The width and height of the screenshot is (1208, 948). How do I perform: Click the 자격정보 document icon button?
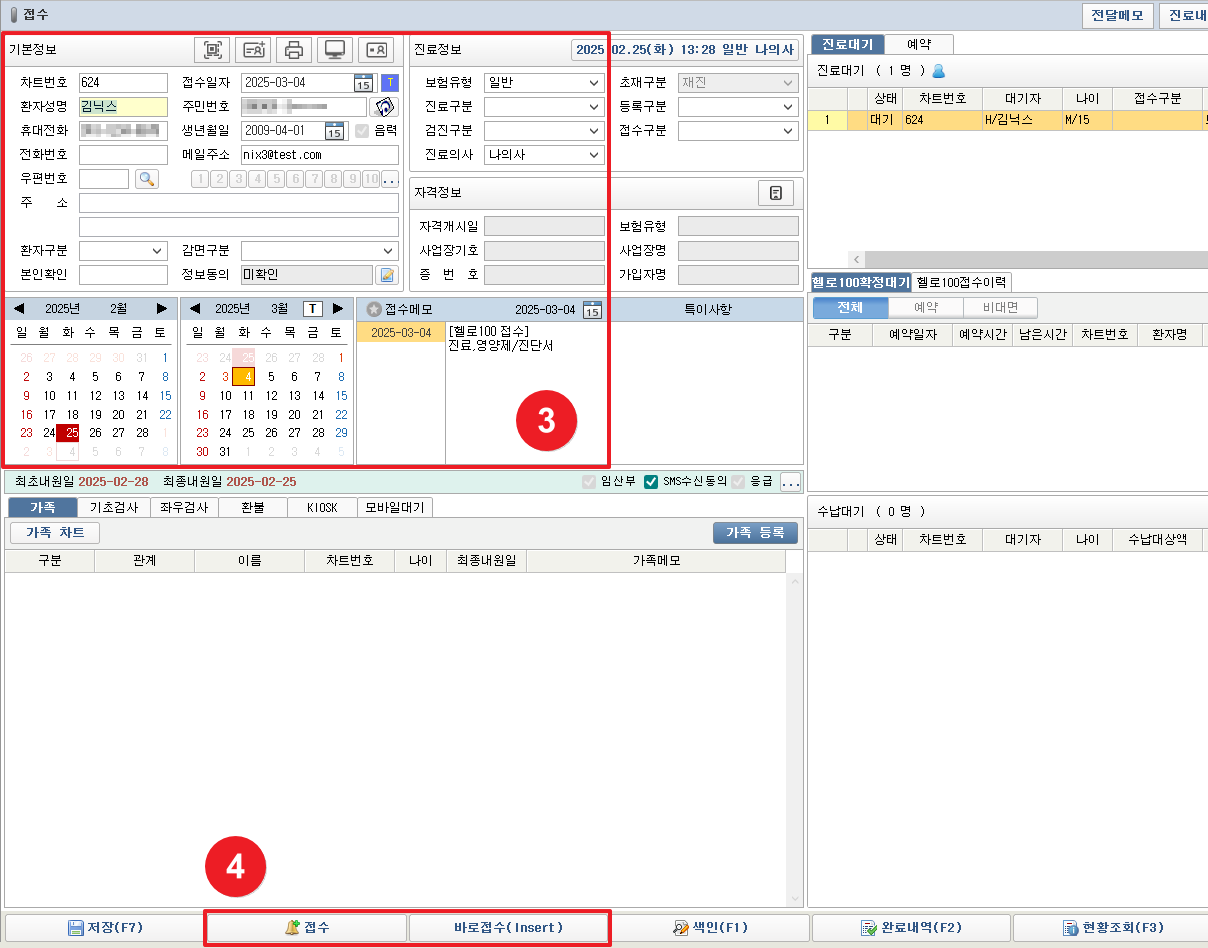click(775, 193)
